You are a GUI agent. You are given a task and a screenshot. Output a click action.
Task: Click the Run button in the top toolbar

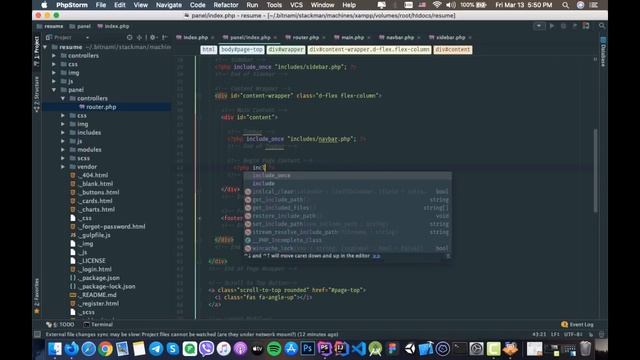(x=552, y=26)
